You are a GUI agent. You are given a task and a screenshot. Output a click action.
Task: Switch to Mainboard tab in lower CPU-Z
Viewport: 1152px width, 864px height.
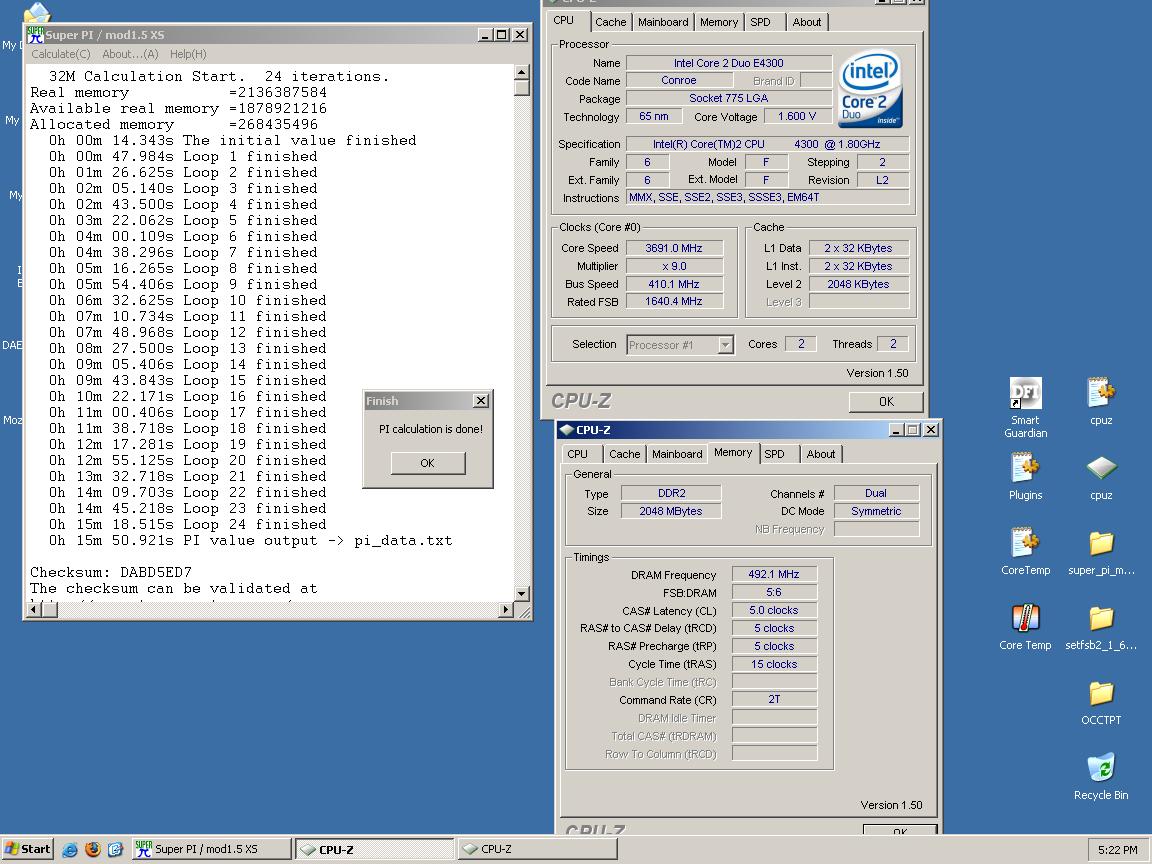click(677, 454)
